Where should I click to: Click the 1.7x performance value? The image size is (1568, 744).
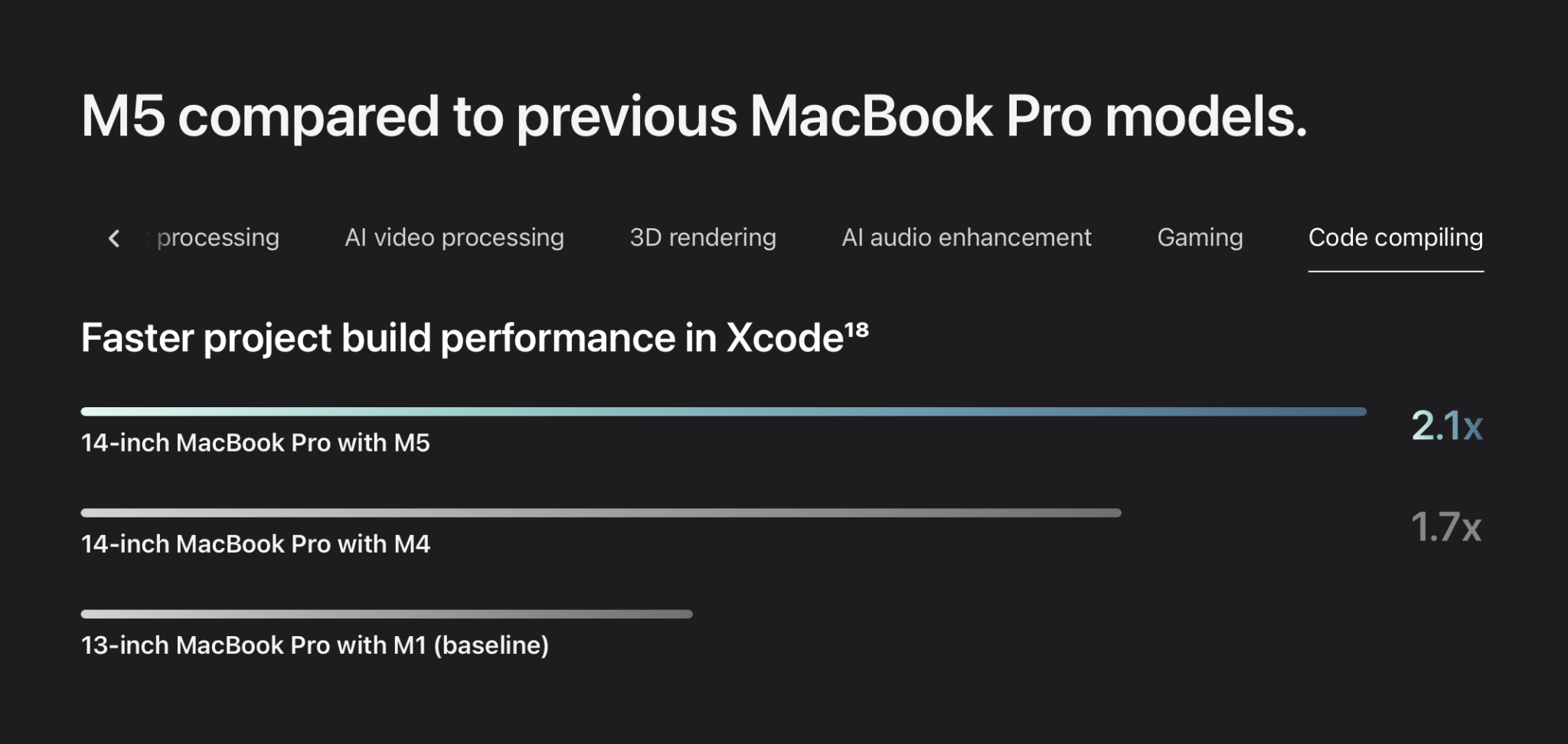coord(1447,527)
